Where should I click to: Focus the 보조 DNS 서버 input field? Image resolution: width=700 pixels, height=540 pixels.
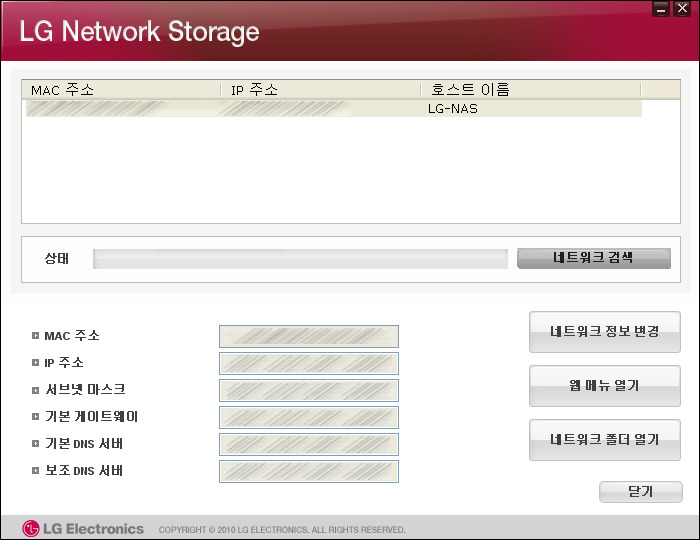point(309,471)
